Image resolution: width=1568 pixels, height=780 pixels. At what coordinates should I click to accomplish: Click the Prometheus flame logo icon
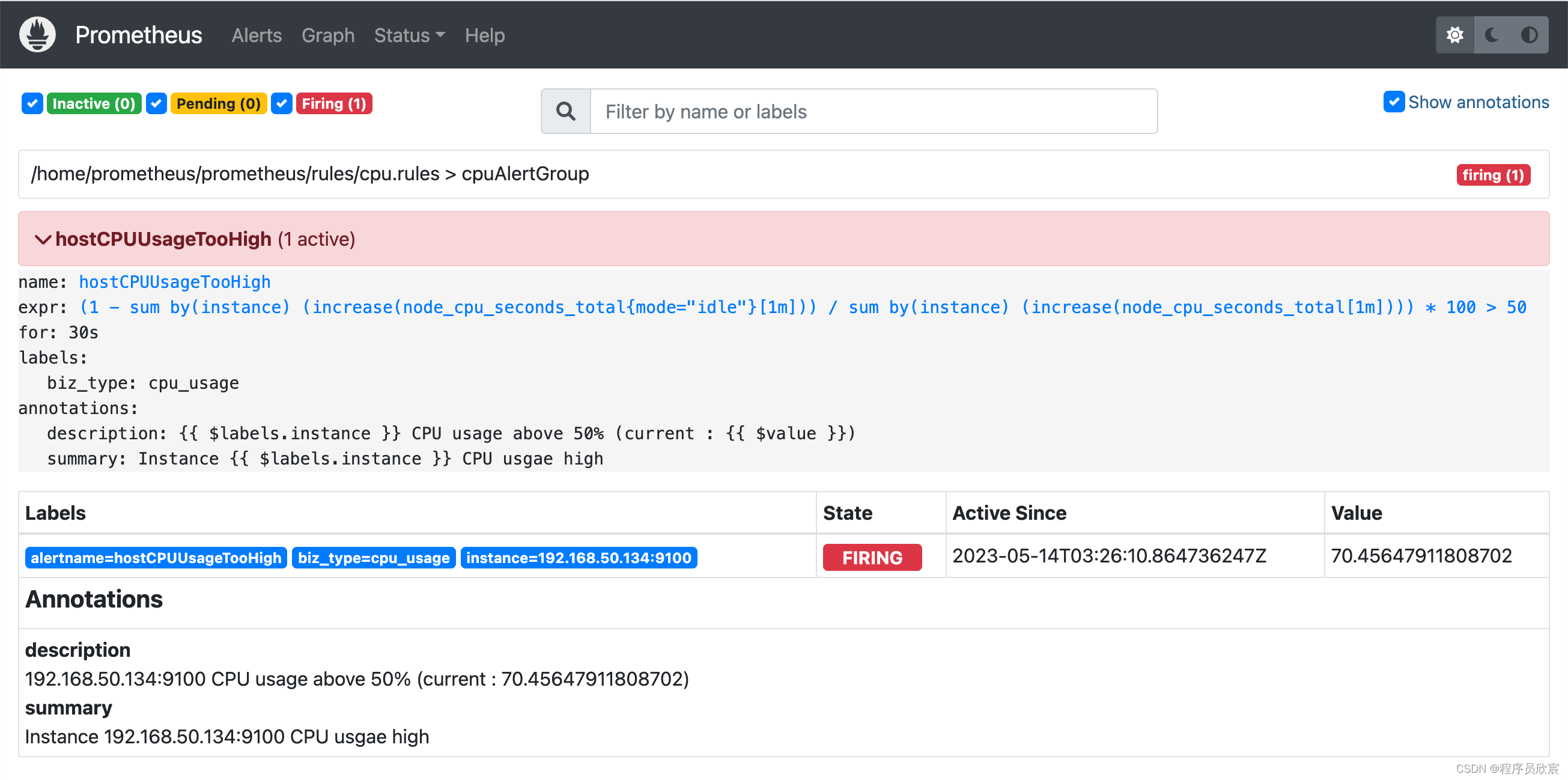[37, 35]
